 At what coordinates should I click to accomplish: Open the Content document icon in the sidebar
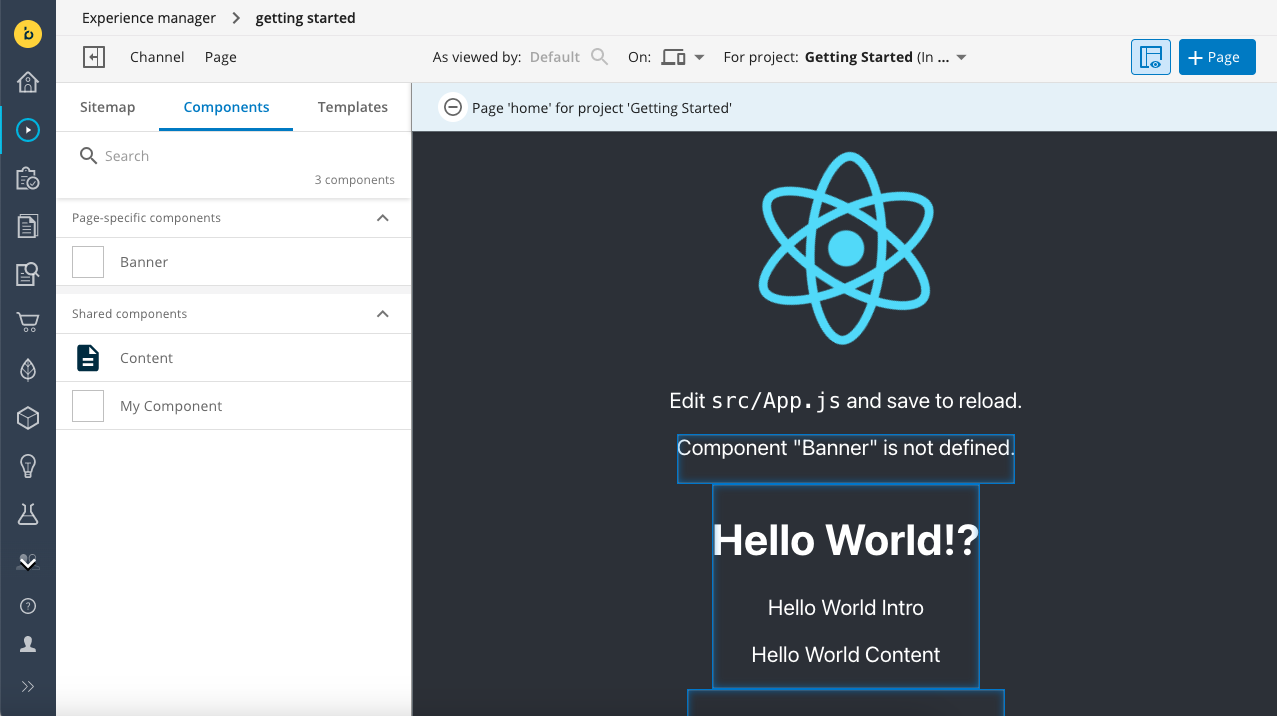pos(28,226)
